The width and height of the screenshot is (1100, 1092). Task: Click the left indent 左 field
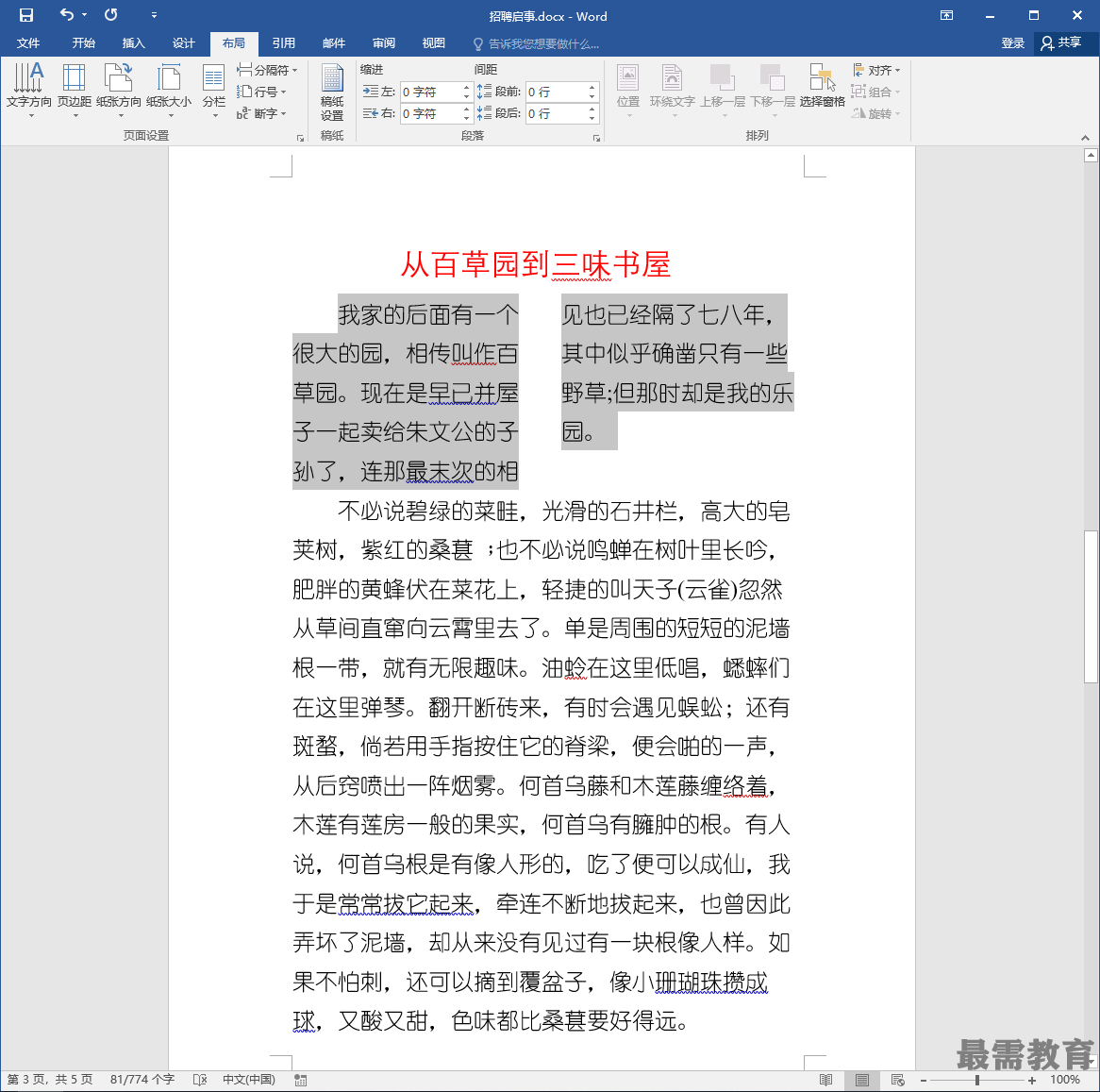[x=431, y=92]
